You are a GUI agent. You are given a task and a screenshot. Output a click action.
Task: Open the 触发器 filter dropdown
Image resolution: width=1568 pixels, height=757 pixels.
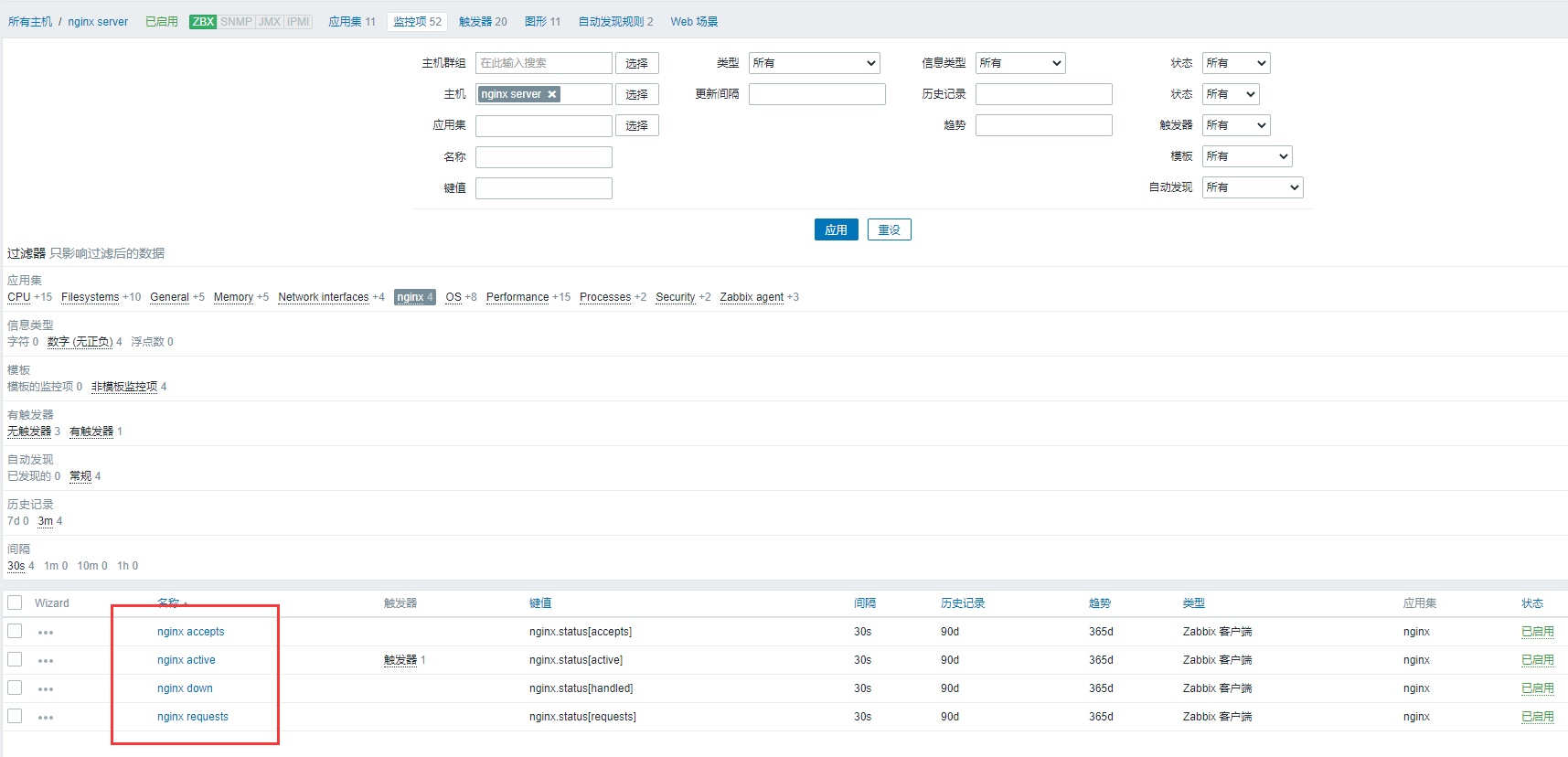1236,125
